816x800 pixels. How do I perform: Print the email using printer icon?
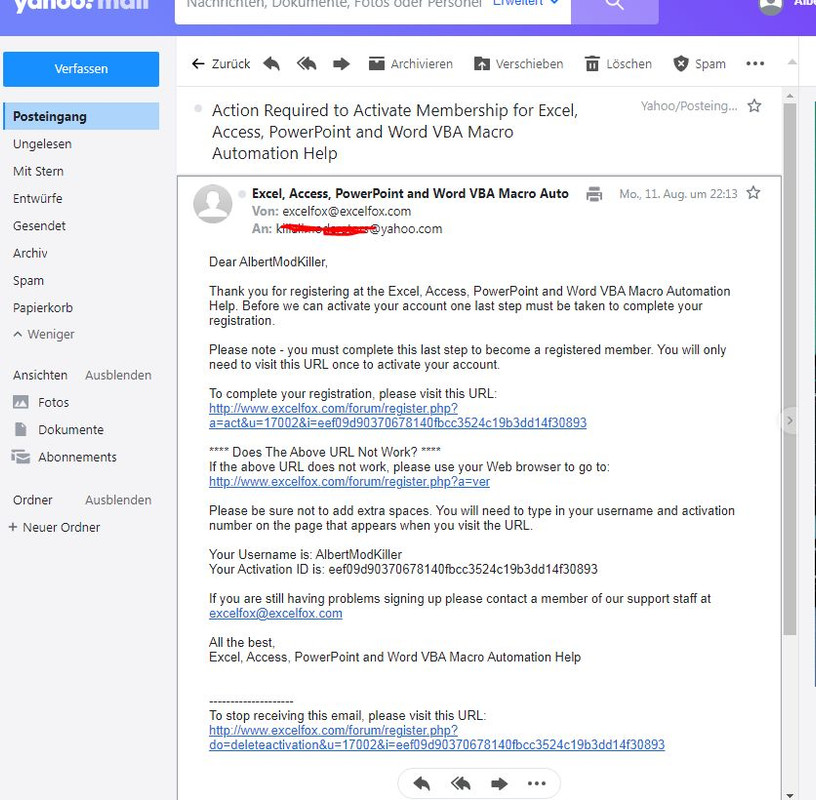click(594, 194)
